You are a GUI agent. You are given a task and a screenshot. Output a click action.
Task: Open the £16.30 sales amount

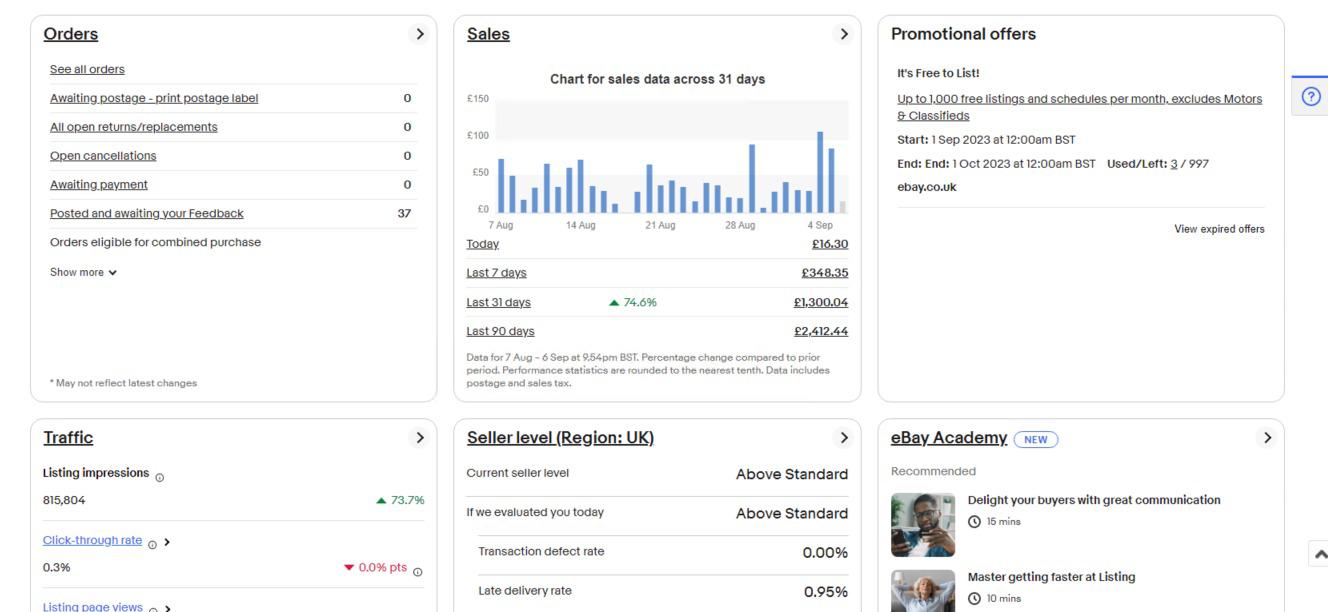coord(829,244)
